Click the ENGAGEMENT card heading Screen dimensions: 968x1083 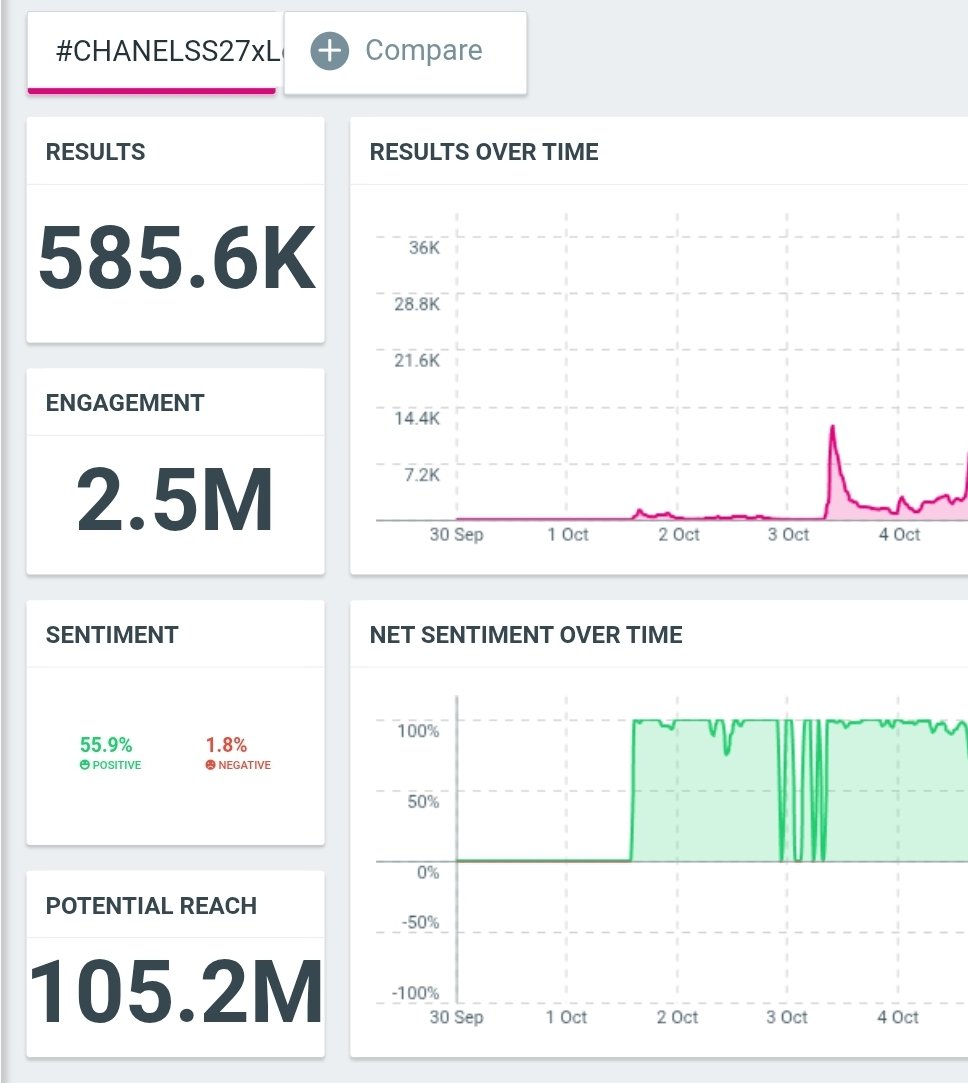(125, 403)
